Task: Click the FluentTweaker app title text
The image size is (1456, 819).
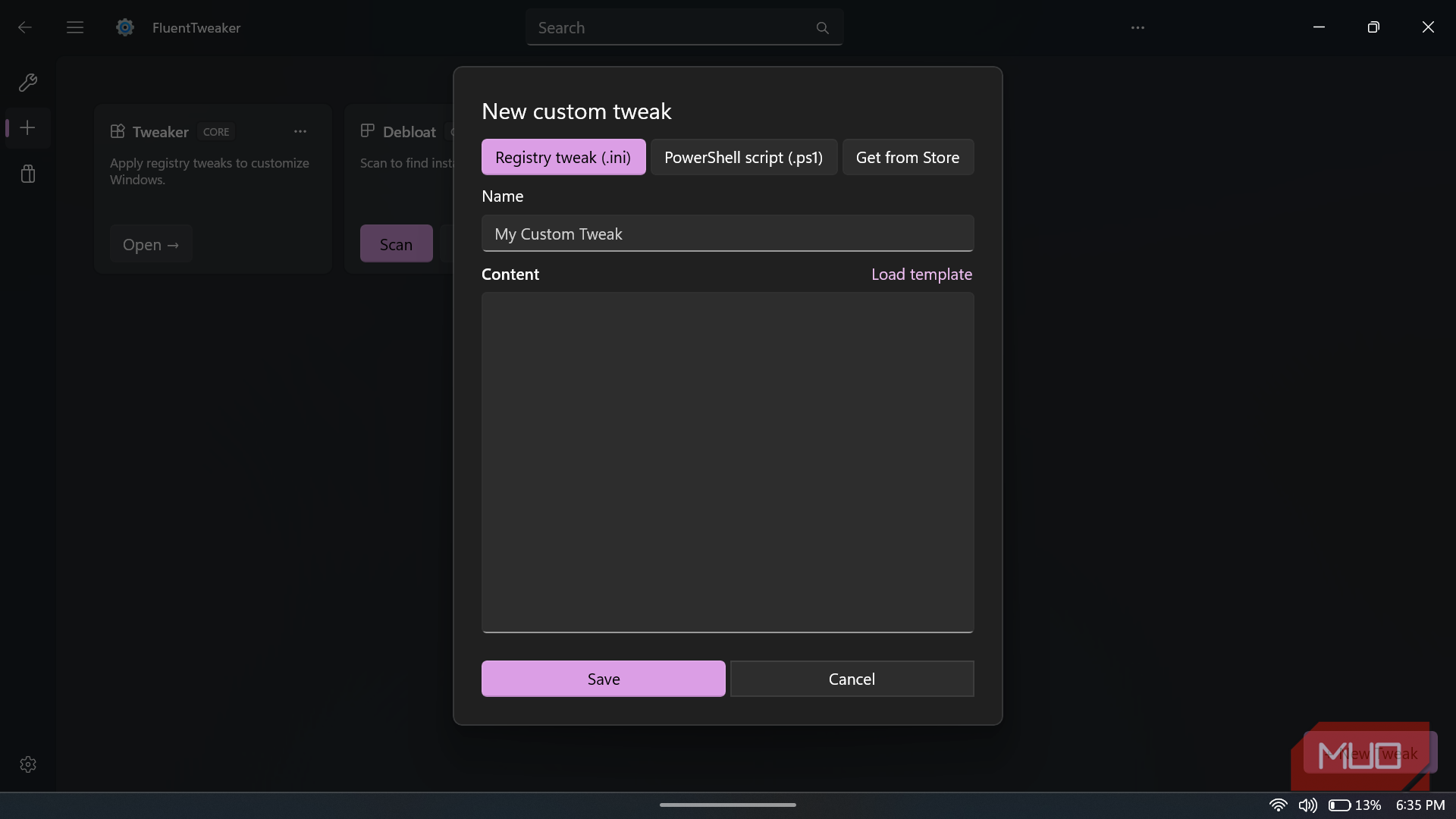Action: coord(196,28)
